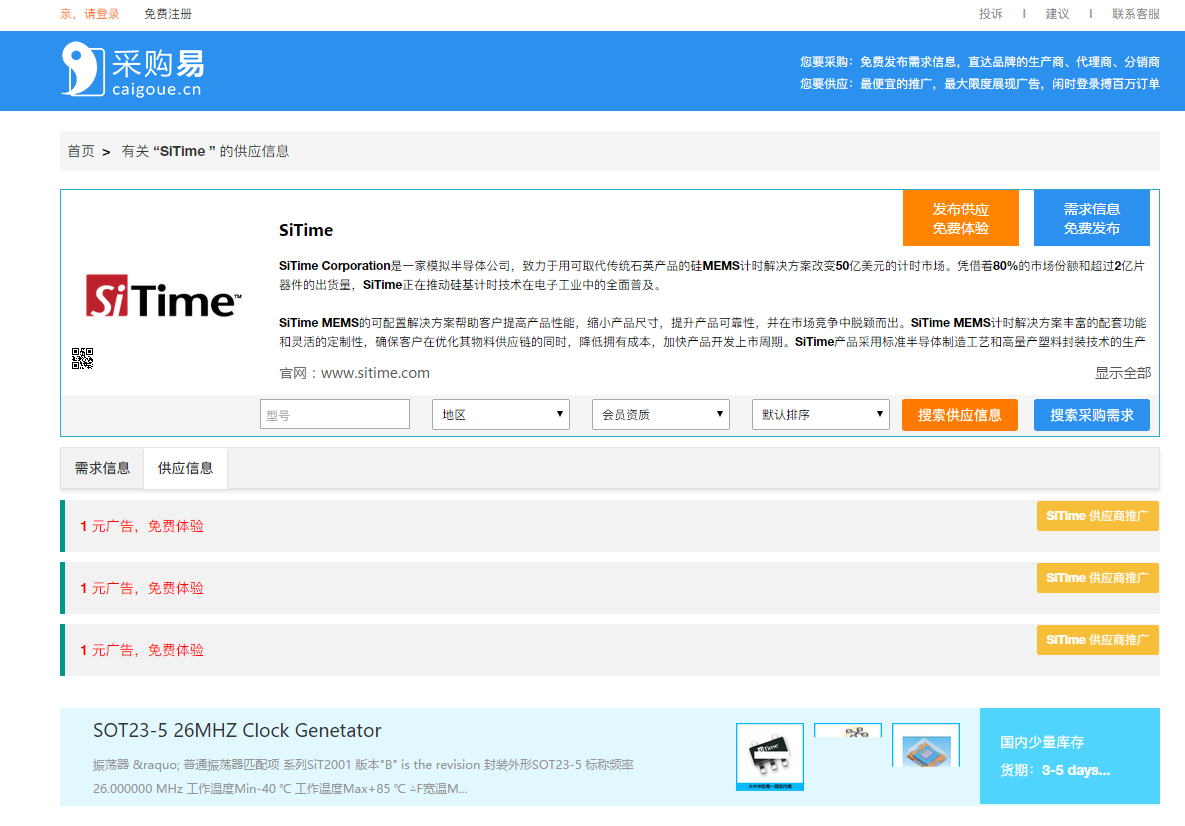Click the small QR code icon
The image size is (1185, 826).
click(82, 358)
